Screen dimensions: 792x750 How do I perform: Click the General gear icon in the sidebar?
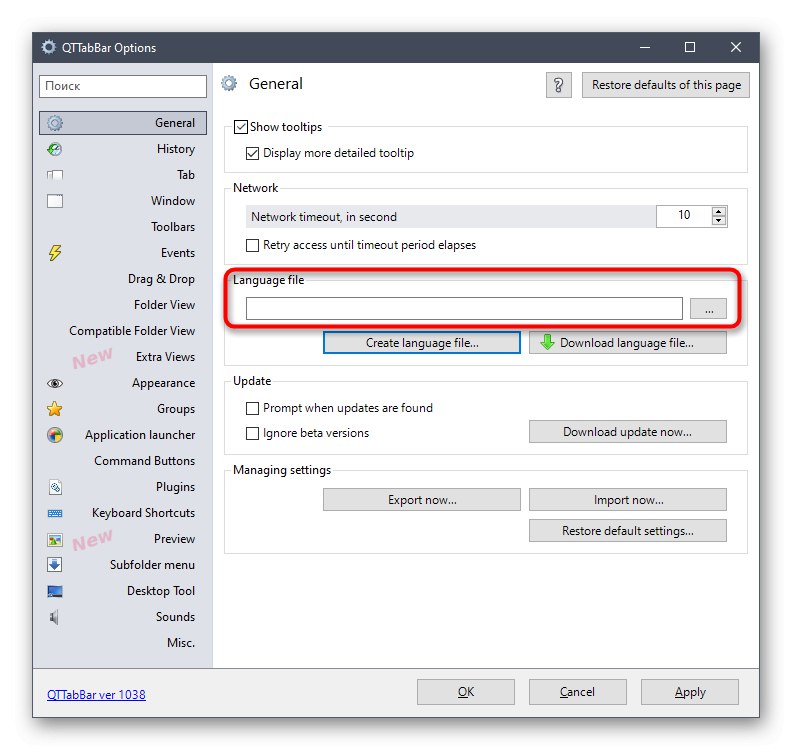pyautogui.click(x=55, y=123)
